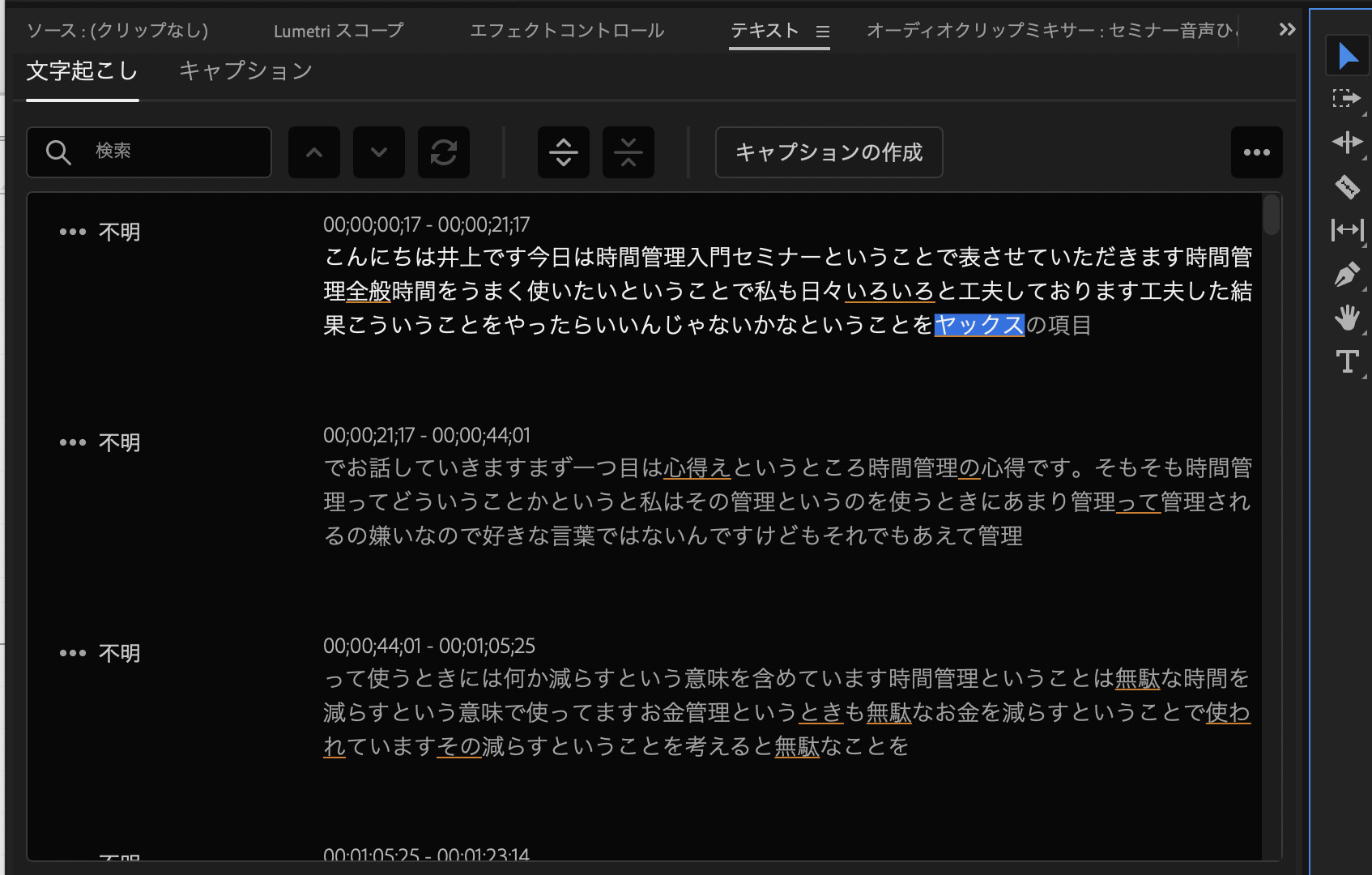Open the Lumetri スコープ tab
Viewport: 1372px width, 875px height.
(339, 31)
